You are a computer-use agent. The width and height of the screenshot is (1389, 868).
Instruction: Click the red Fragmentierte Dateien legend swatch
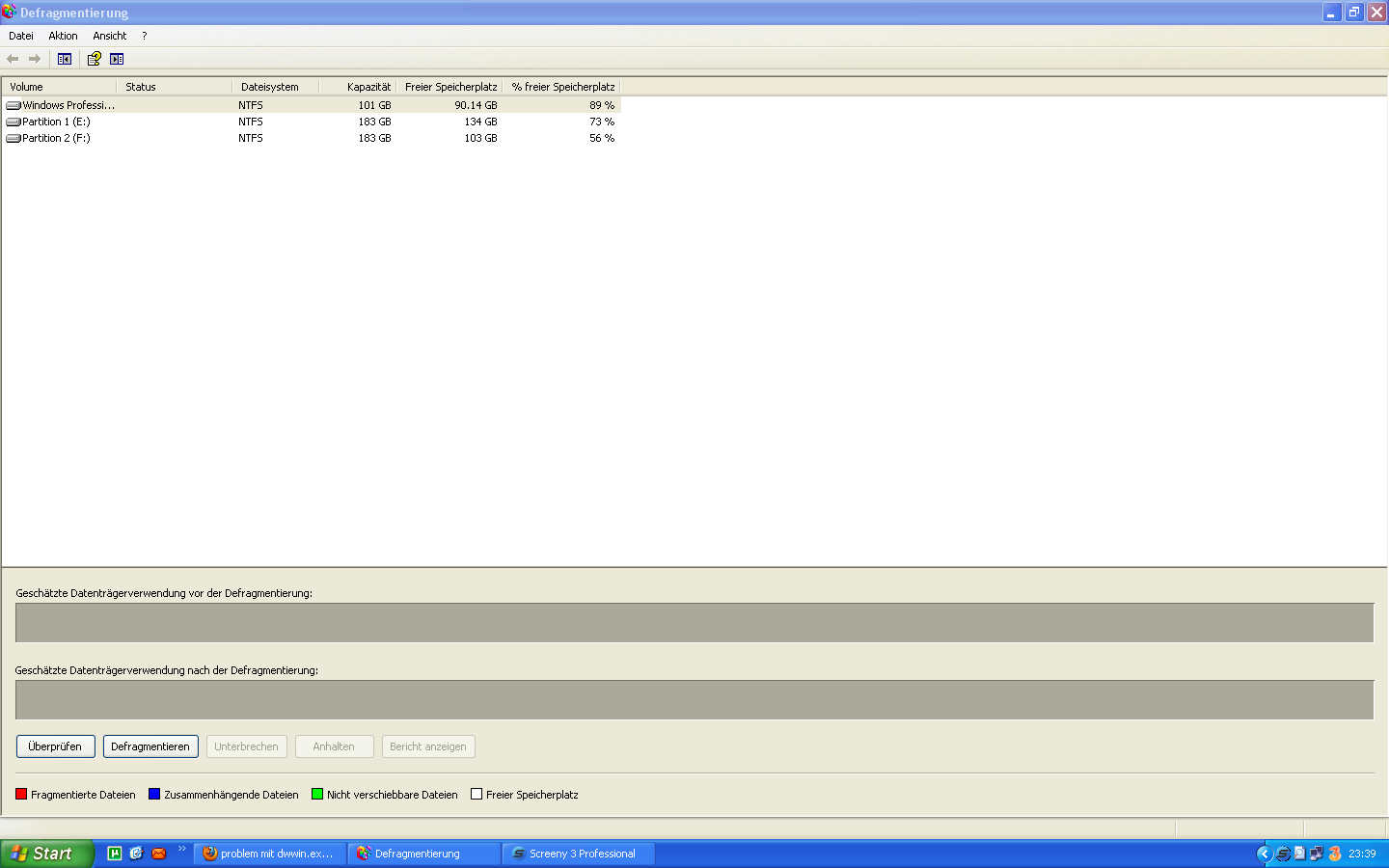(21, 795)
